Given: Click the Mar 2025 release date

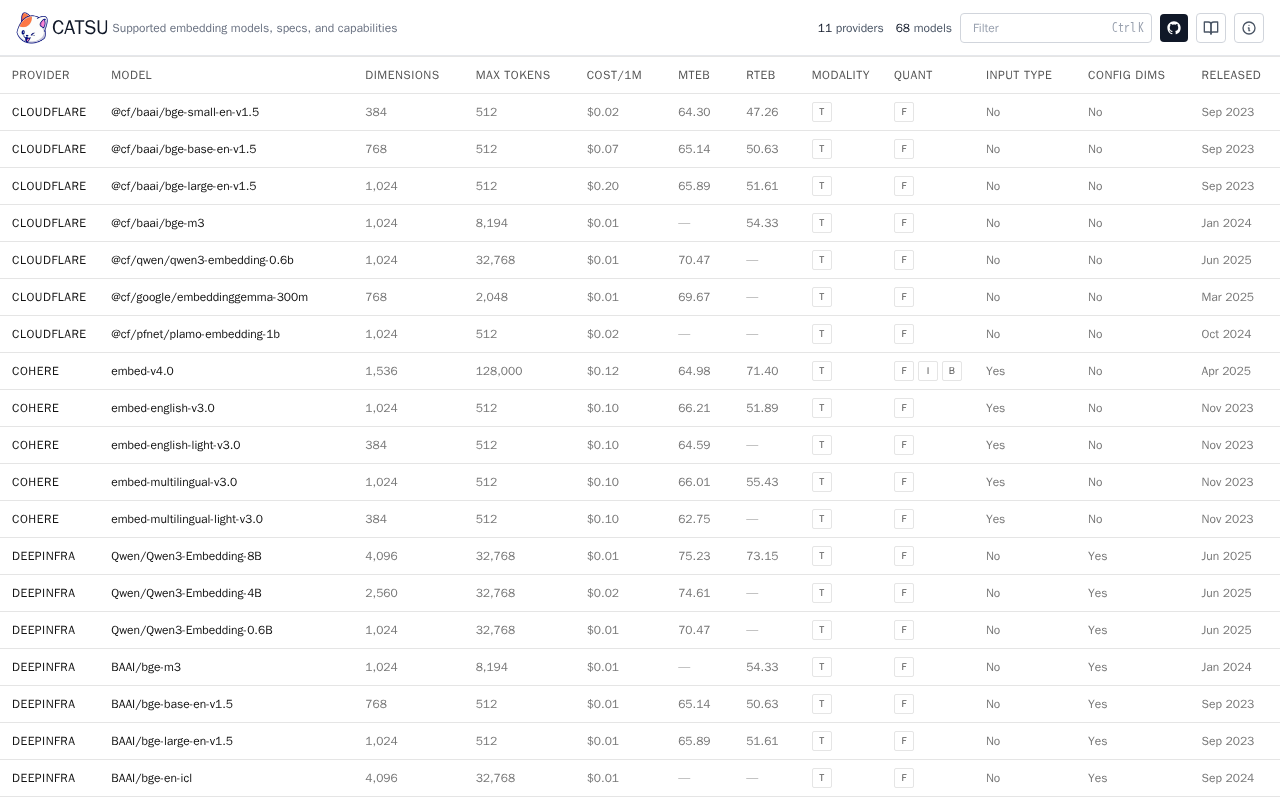Looking at the screenshot, I should 1227,297.
